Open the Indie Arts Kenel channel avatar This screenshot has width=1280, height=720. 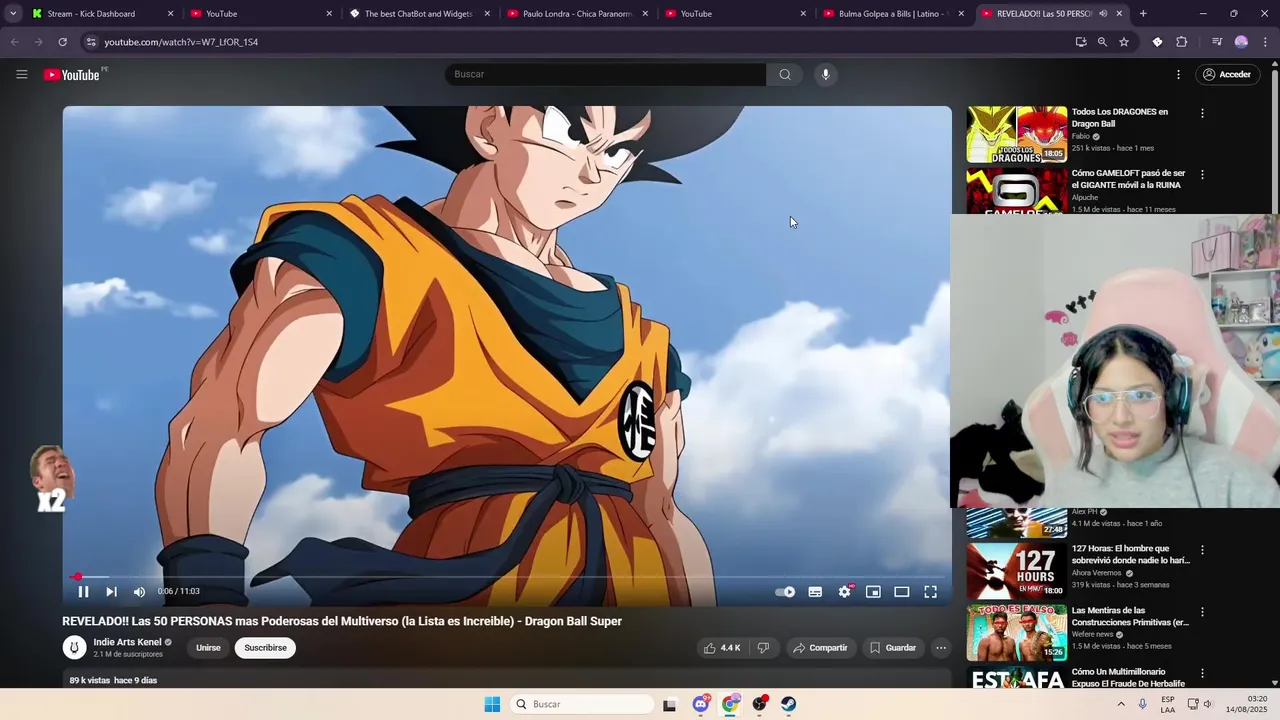tap(74, 648)
